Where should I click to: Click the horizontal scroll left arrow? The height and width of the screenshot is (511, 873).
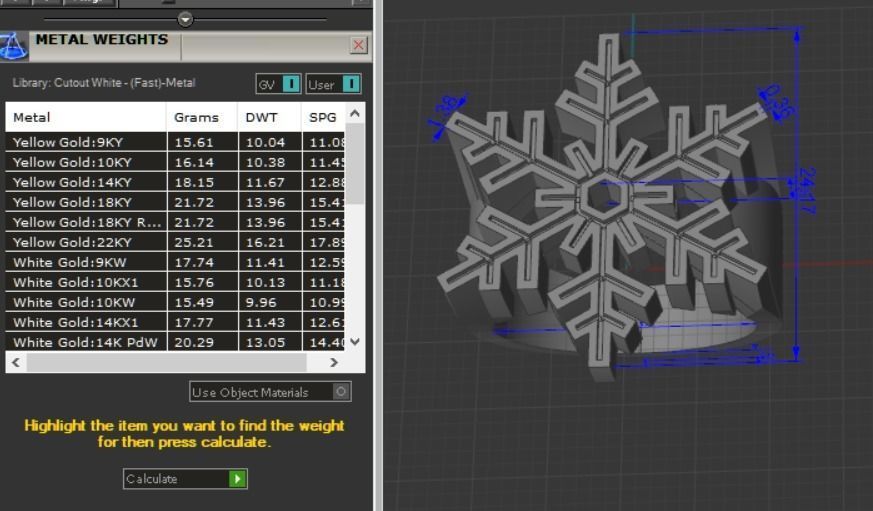[16, 362]
